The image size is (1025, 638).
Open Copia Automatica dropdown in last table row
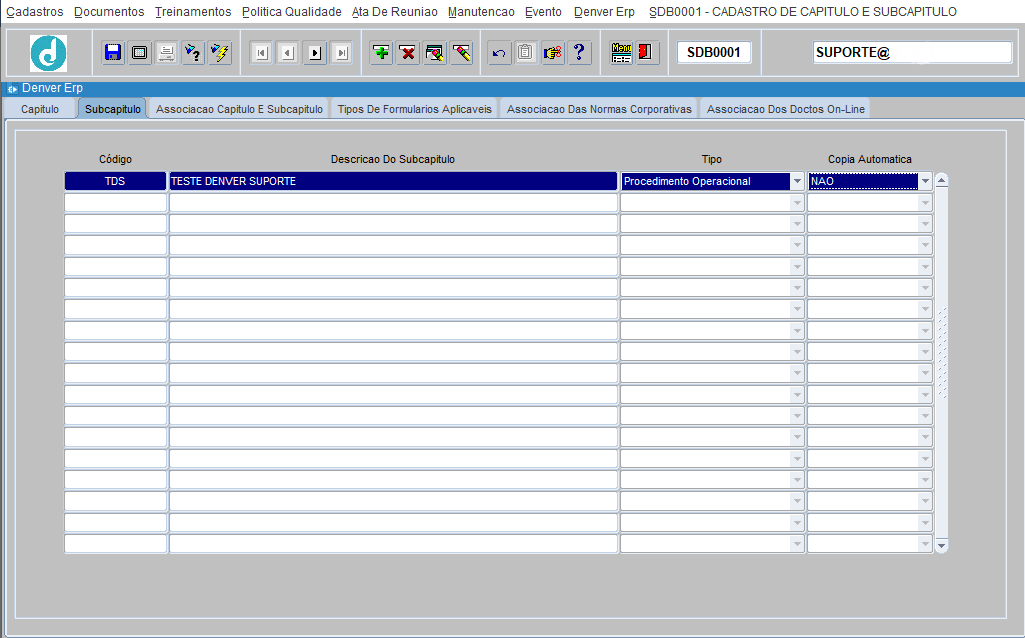click(x=925, y=544)
